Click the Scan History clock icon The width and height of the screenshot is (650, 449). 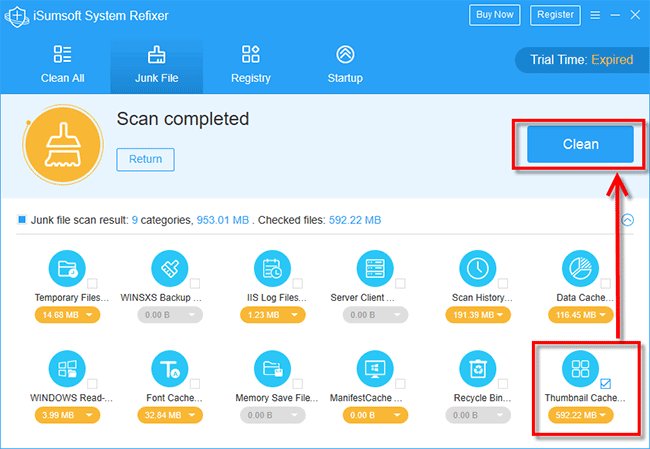478,269
